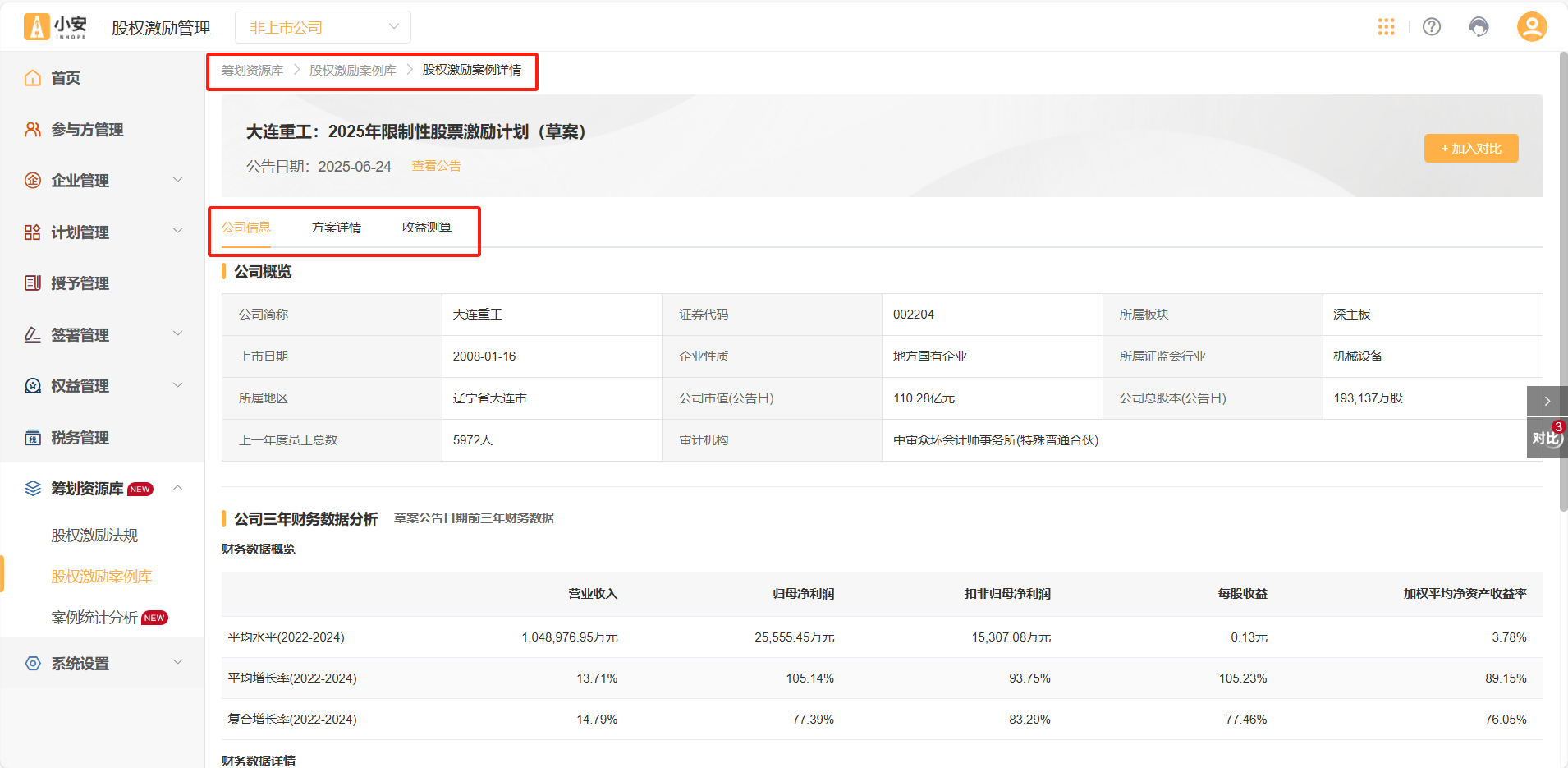Click the 计划管理 grid icon
1568x768 pixels.
(x=33, y=232)
